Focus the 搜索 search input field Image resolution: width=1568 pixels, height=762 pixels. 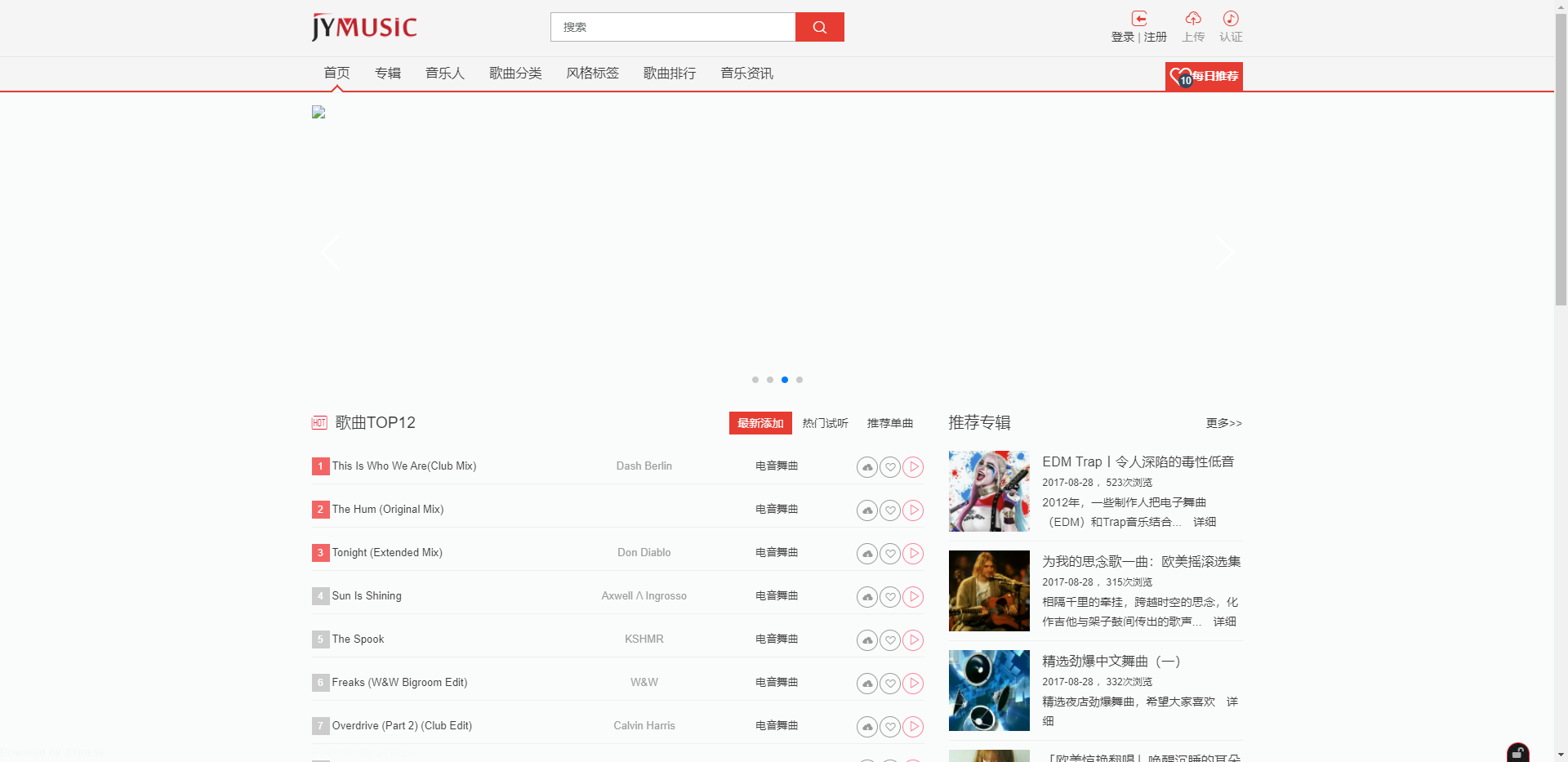tap(673, 27)
